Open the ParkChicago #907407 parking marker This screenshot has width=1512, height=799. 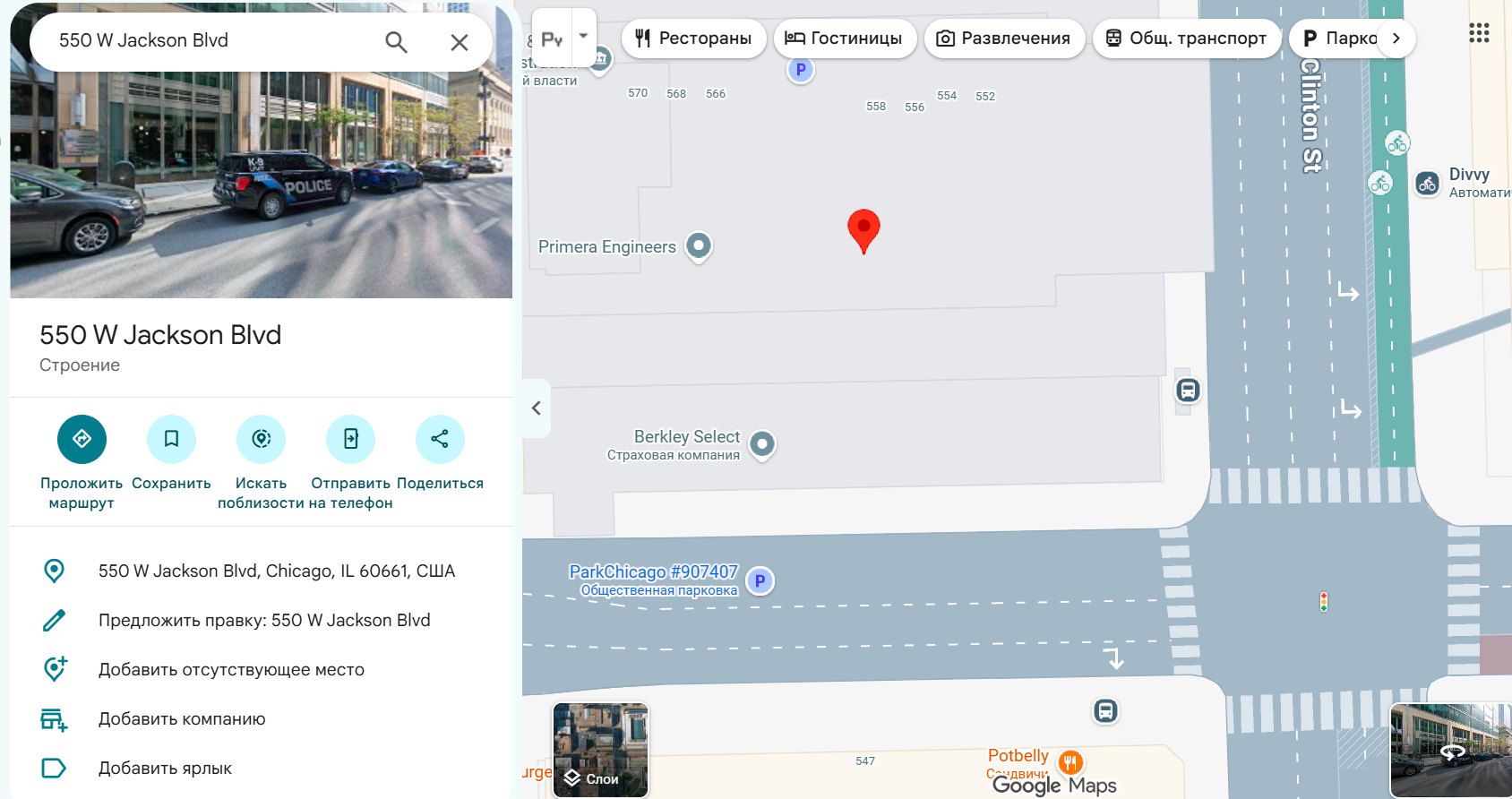point(760,581)
